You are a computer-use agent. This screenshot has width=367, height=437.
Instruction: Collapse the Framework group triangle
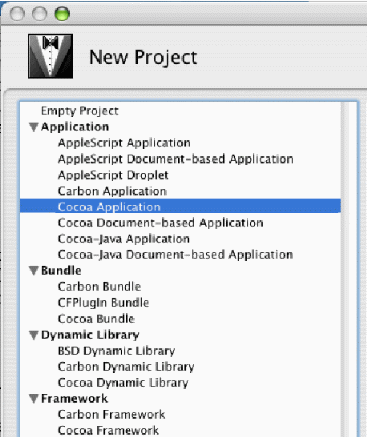click(34, 399)
